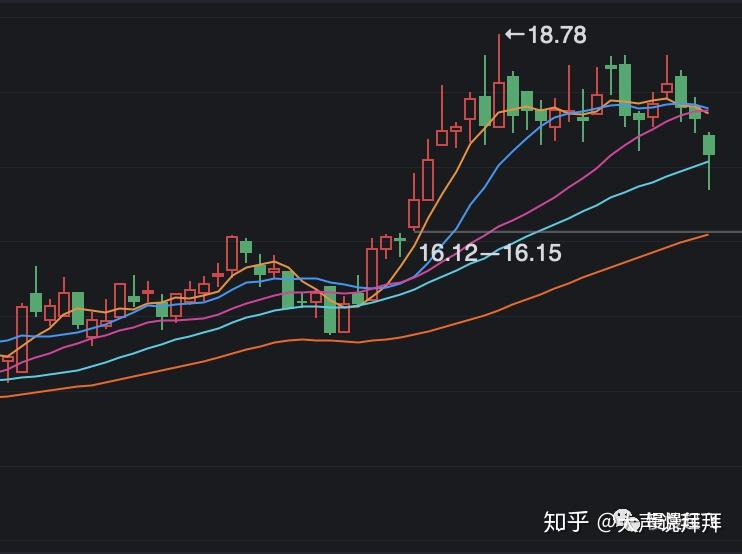This screenshot has height=554, width=742.
Task: Click the last green candlestick on the right
Action: point(709,160)
